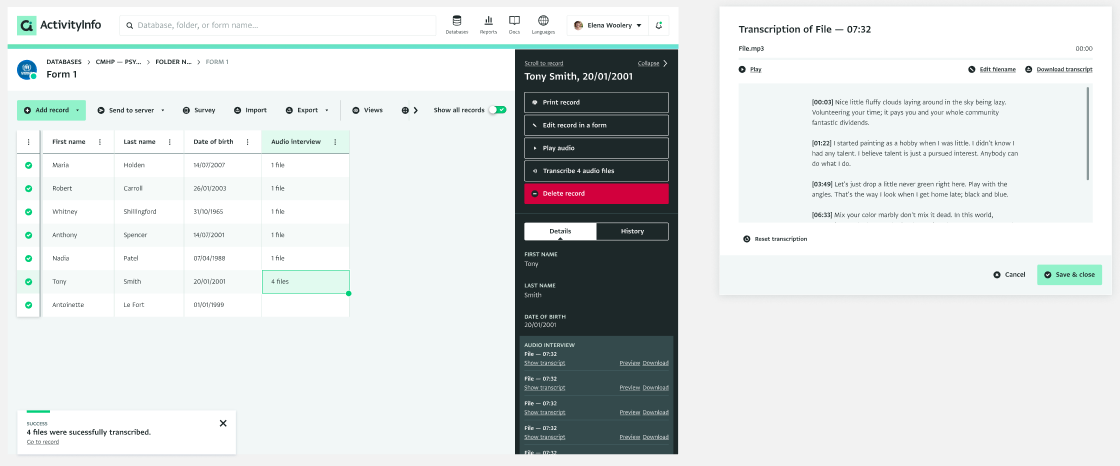
Task: Click the Save & close button
Action: (x=1069, y=274)
